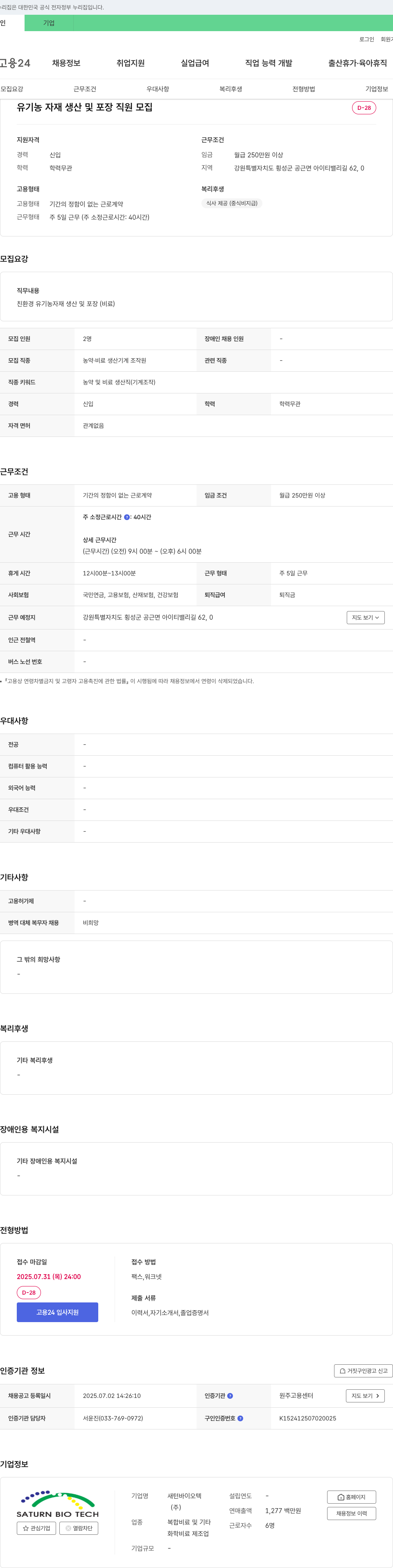Click 팩스,워크넷 submission method text
Viewport: 393px width, 1568px height.
click(147, 1277)
